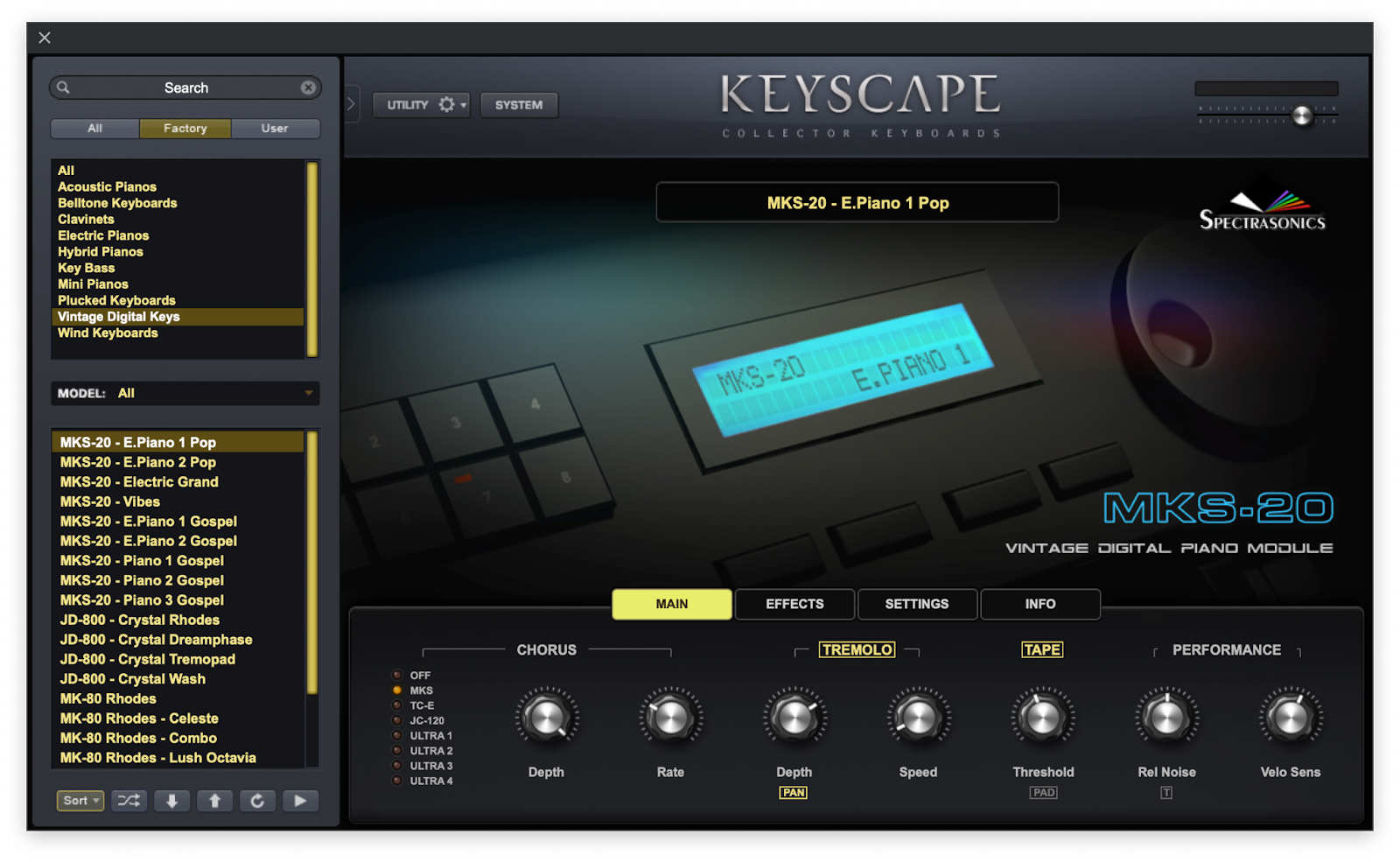Load JD-800 - Crystal Wash patch
Screen dimensions: 1400x862
(x=178, y=679)
